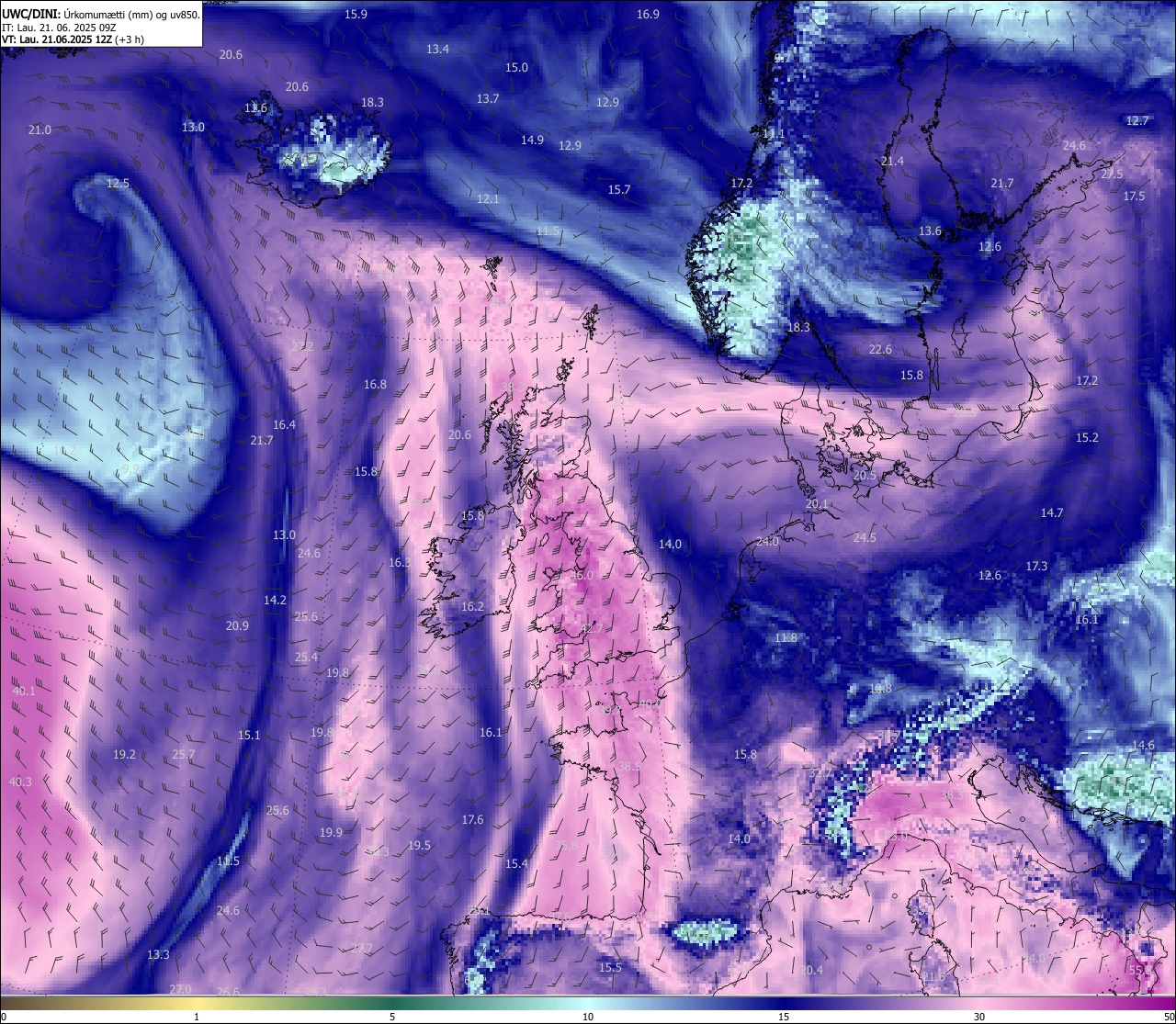Click the 25.4 value label
This screenshot has width=1176, height=1024.
click(x=306, y=658)
